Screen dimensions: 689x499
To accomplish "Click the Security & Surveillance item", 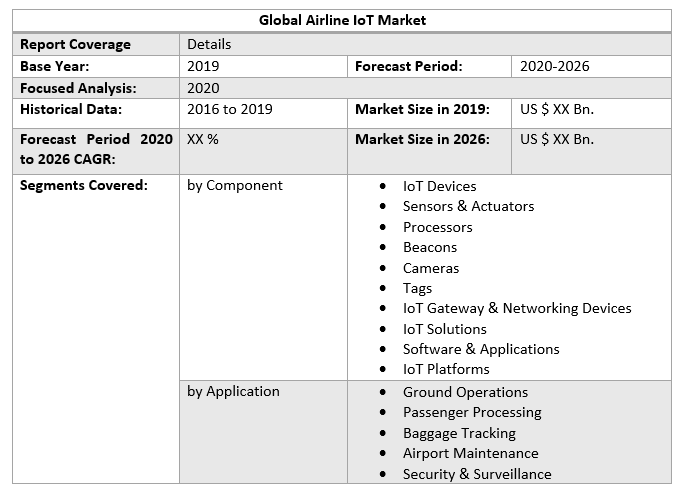I will (477, 474).
